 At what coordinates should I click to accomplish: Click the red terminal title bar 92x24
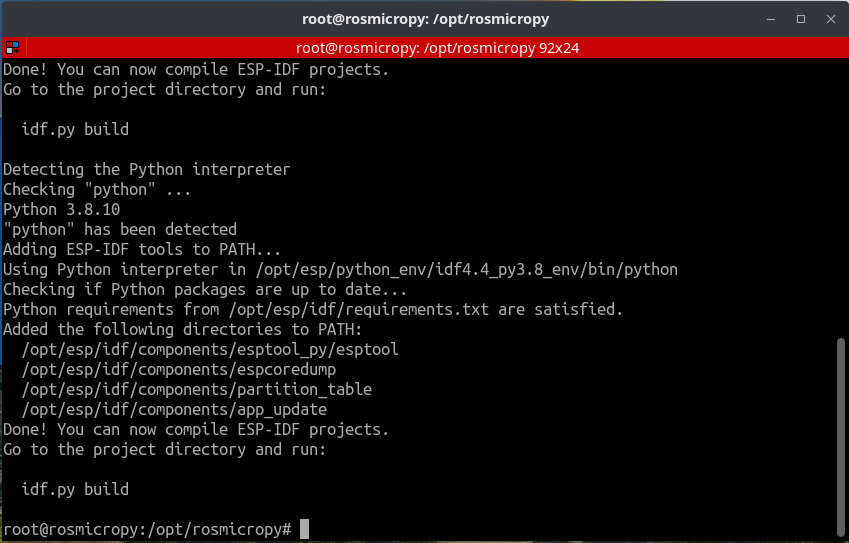[437, 48]
